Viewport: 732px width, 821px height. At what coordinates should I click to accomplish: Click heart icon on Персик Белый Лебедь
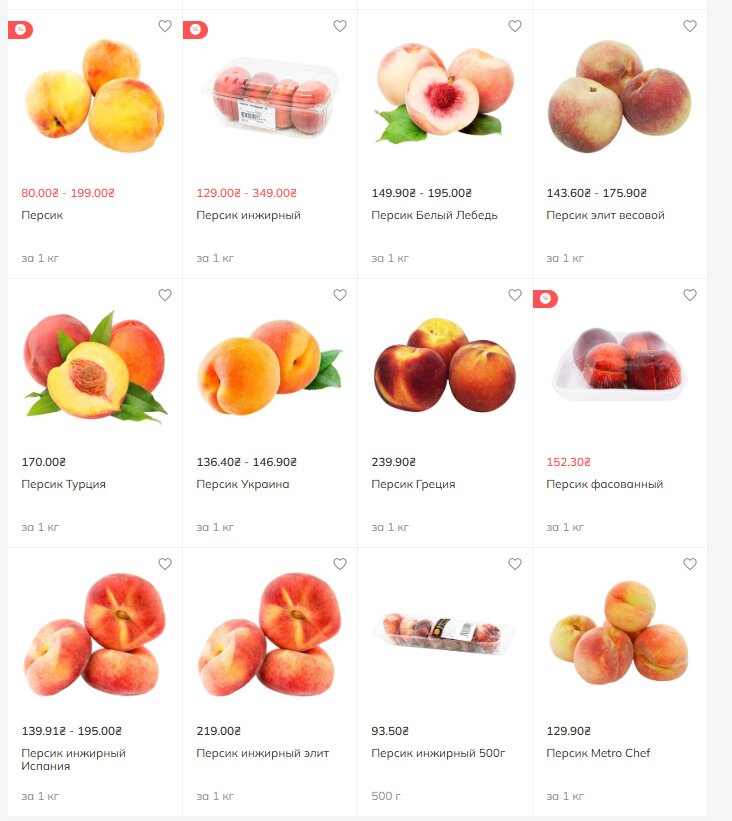click(515, 26)
